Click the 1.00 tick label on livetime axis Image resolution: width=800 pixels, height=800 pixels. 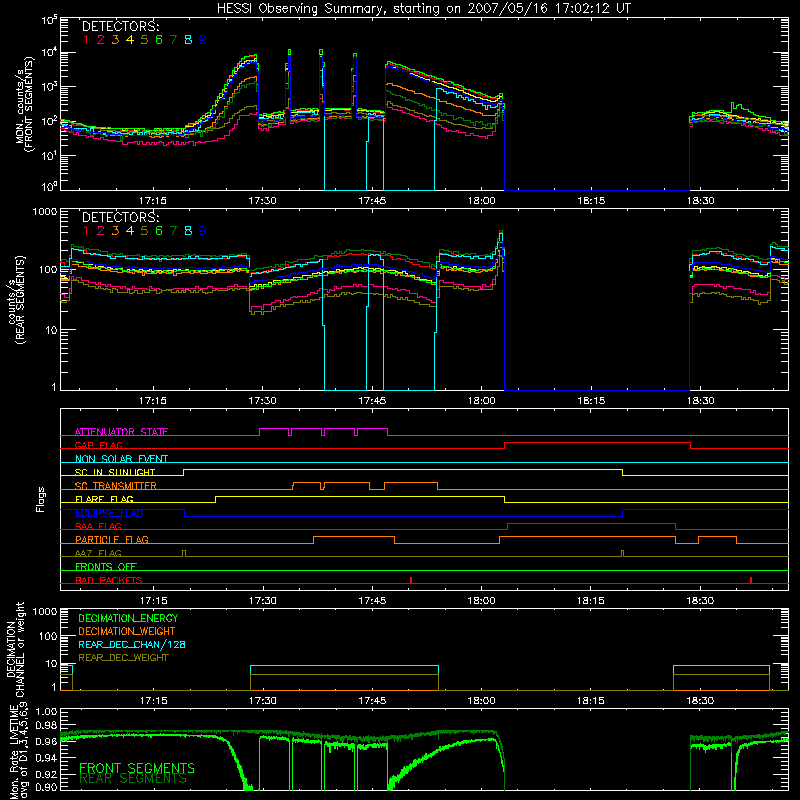pyautogui.click(x=46, y=712)
